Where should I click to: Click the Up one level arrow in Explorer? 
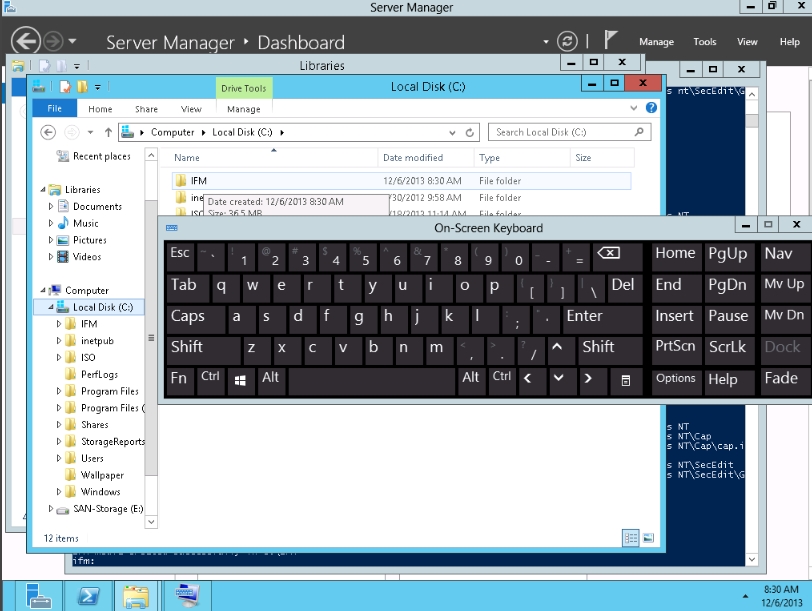click(x=106, y=132)
